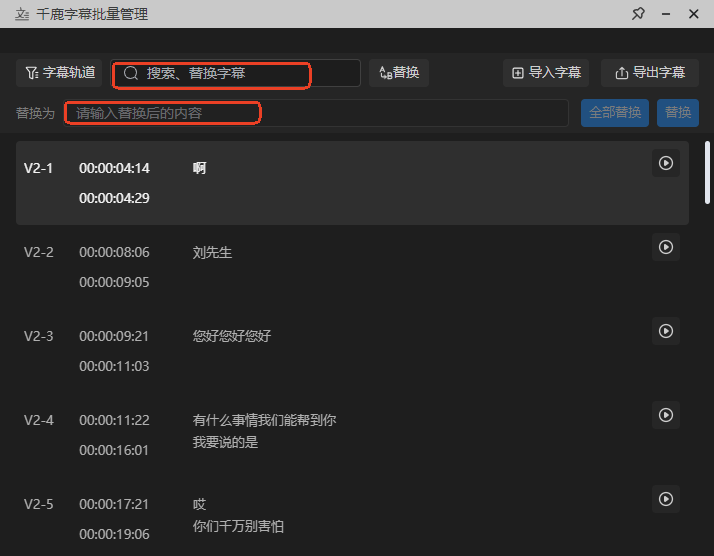714x556 pixels.
Task: Play subtitle V2-2 刘先生
Action: tap(666, 247)
